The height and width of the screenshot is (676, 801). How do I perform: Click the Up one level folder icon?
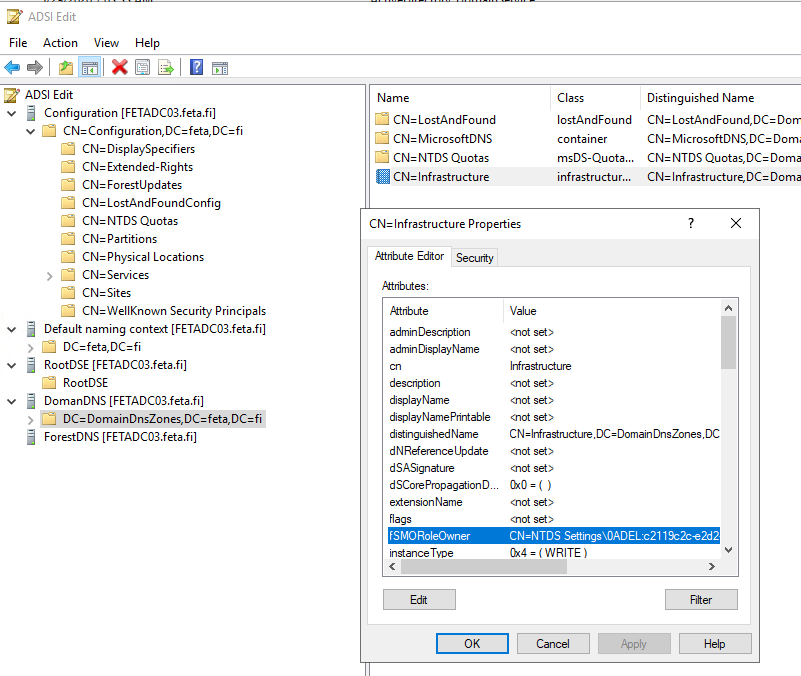click(x=66, y=67)
